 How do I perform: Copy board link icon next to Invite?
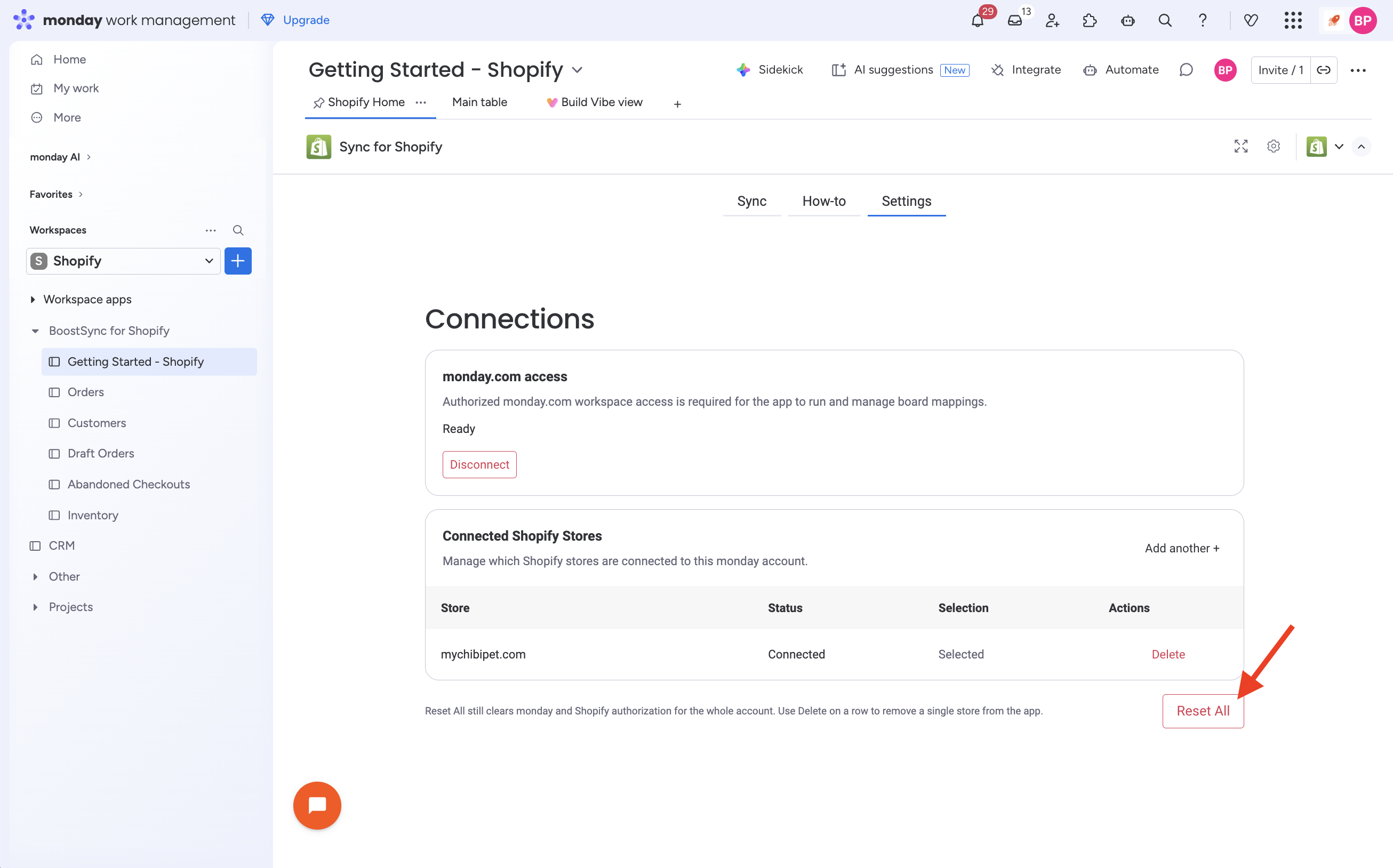(x=1324, y=70)
